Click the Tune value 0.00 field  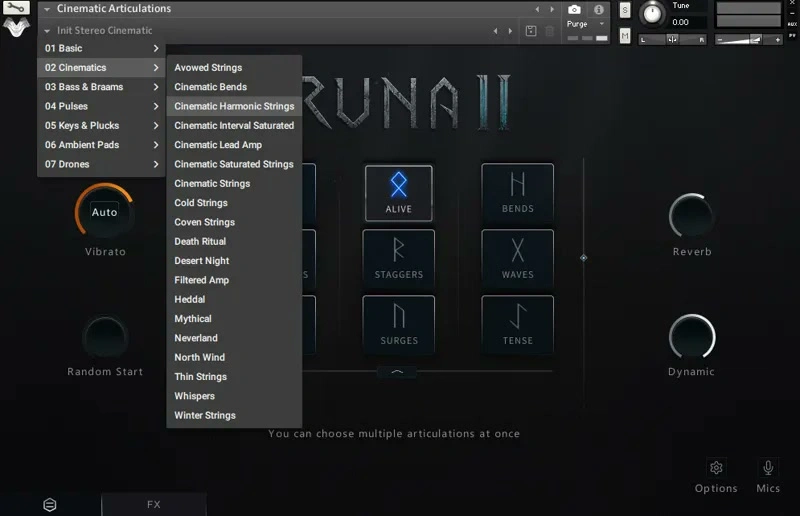click(x=687, y=22)
